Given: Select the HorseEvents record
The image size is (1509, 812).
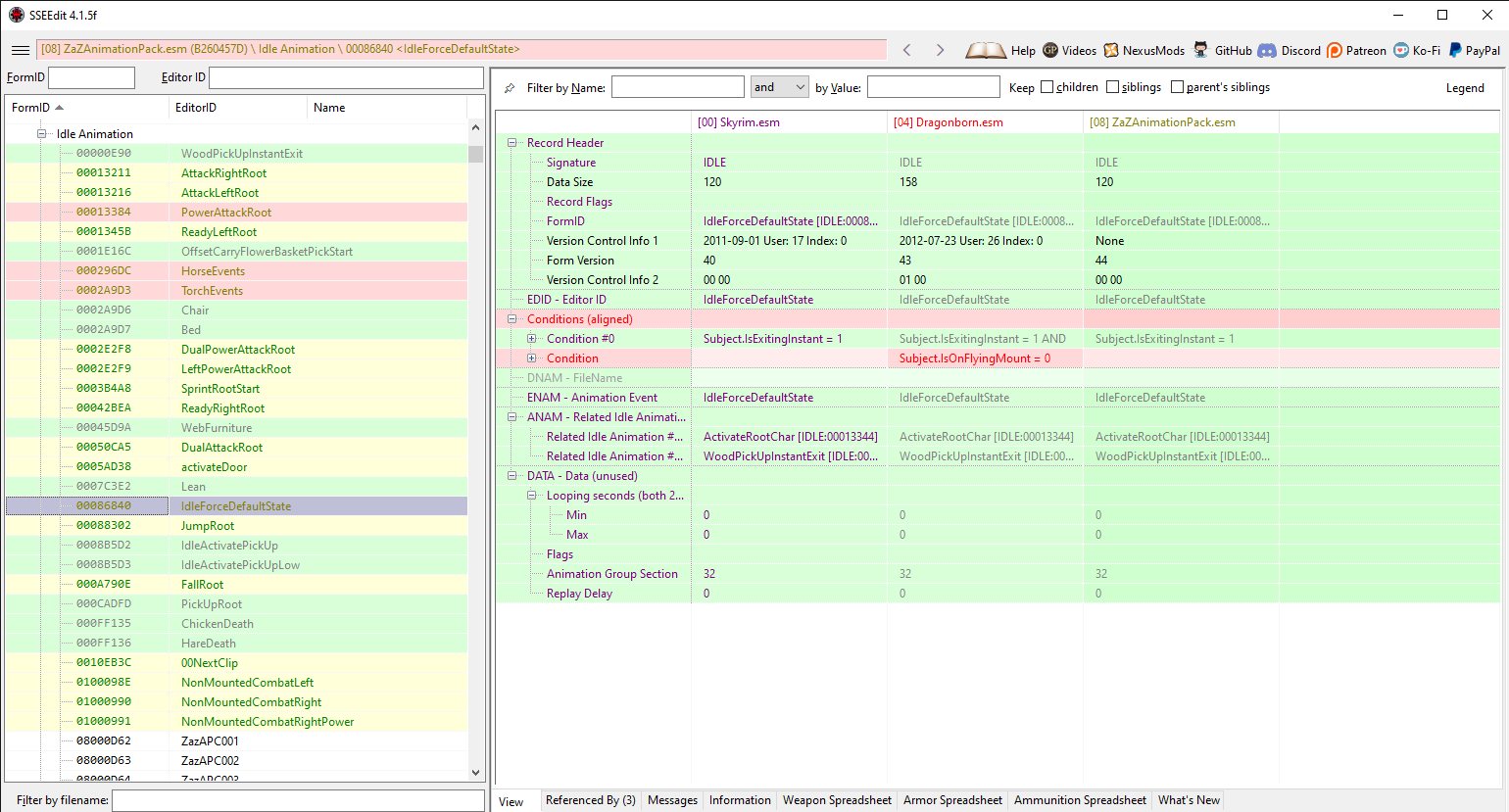Looking at the screenshot, I should pos(236,271).
